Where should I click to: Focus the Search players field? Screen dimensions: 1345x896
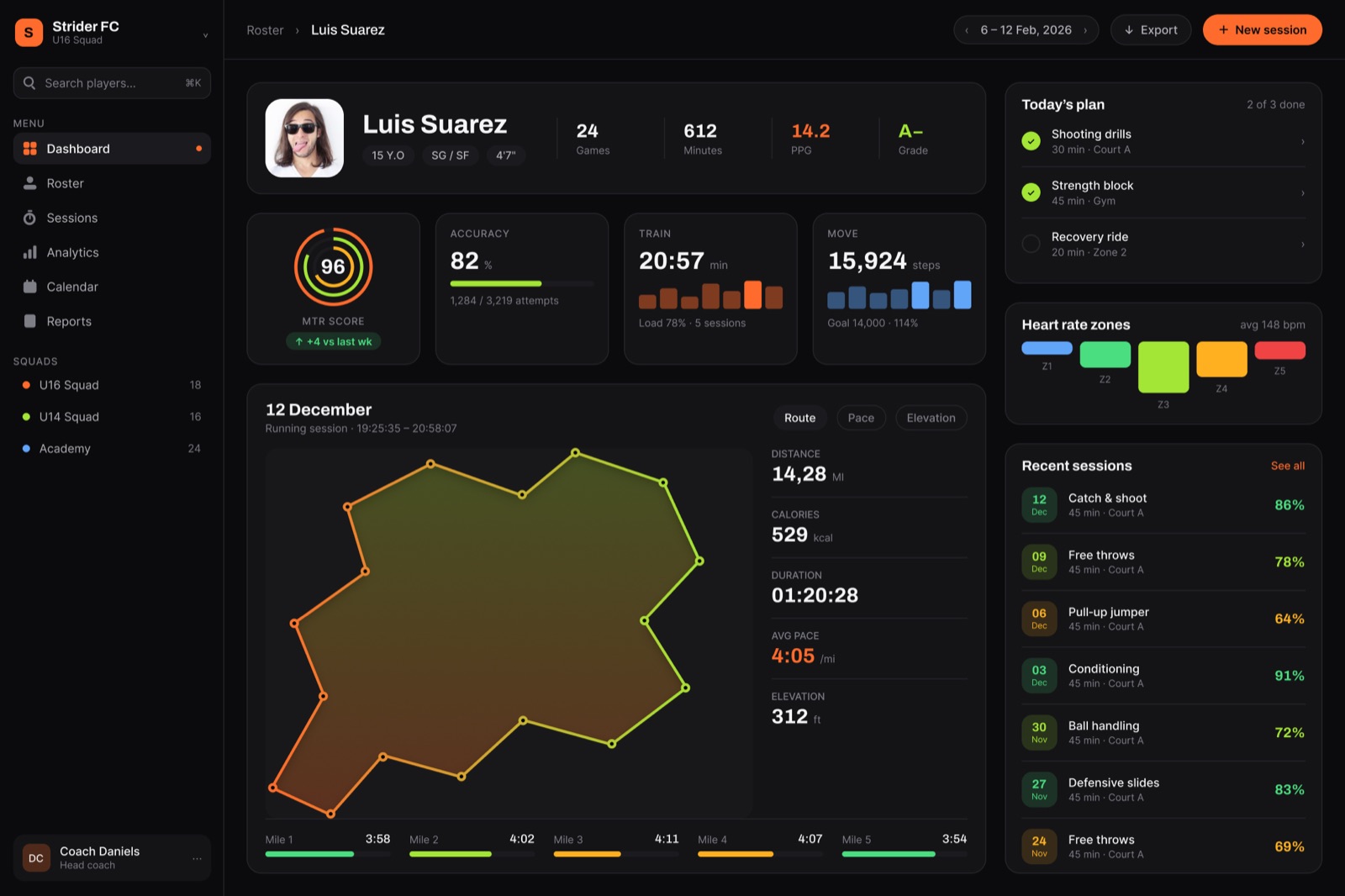point(112,83)
